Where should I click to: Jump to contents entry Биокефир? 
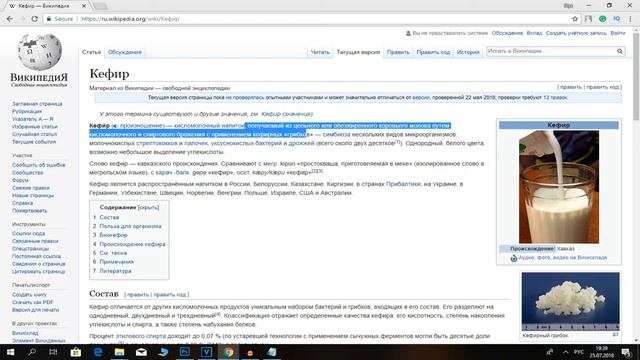pyautogui.click(x=113, y=235)
